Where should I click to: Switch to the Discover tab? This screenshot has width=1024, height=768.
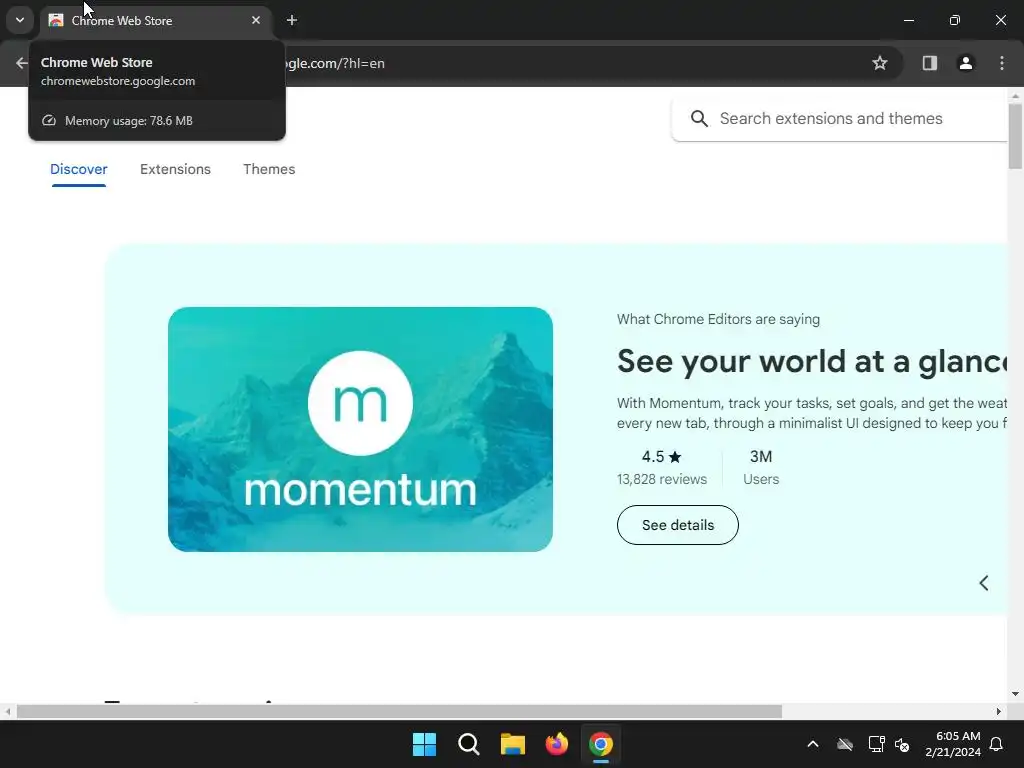tap(78, 169)
